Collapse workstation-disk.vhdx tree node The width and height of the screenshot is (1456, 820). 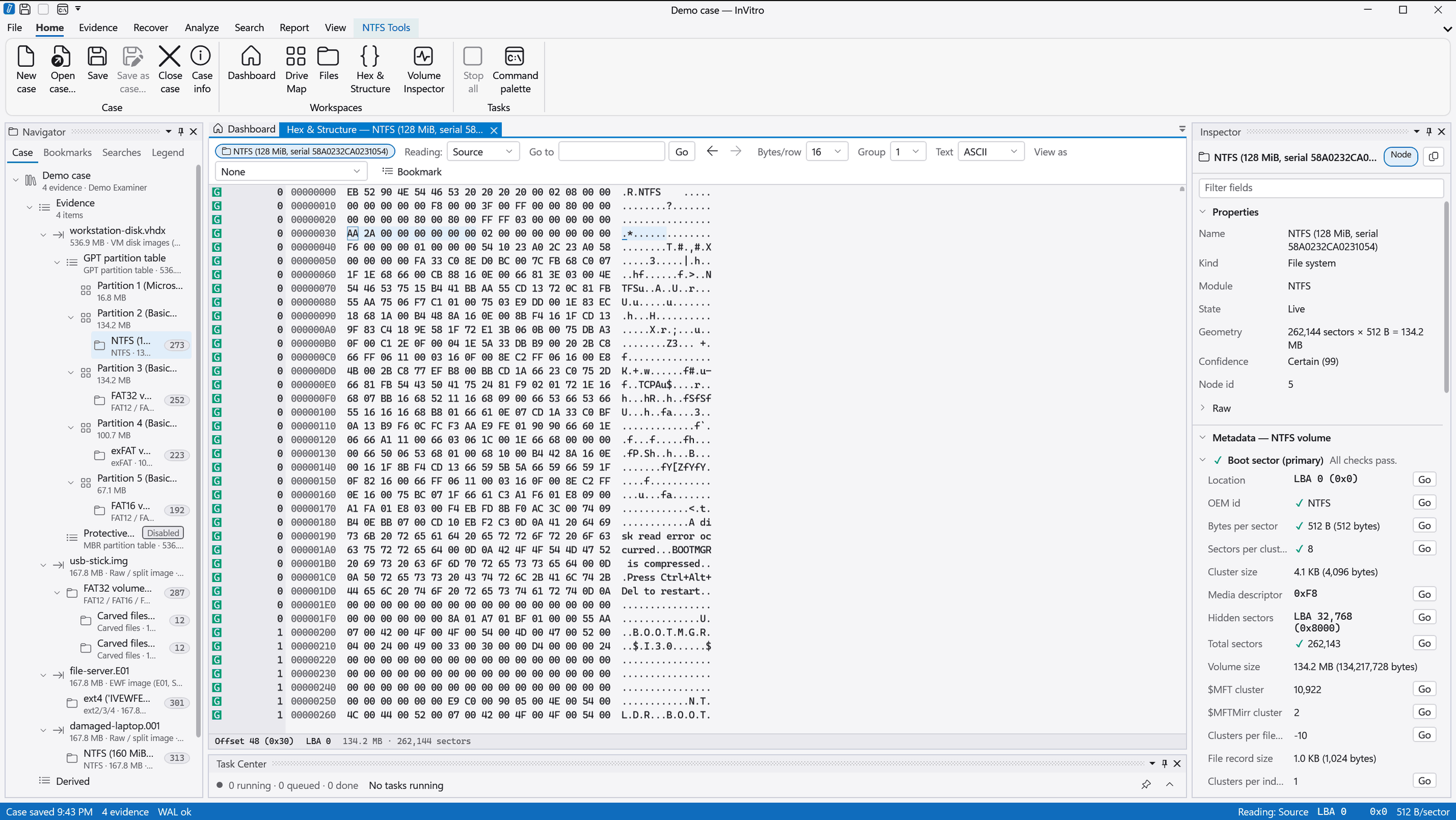(x=43, y=235)
